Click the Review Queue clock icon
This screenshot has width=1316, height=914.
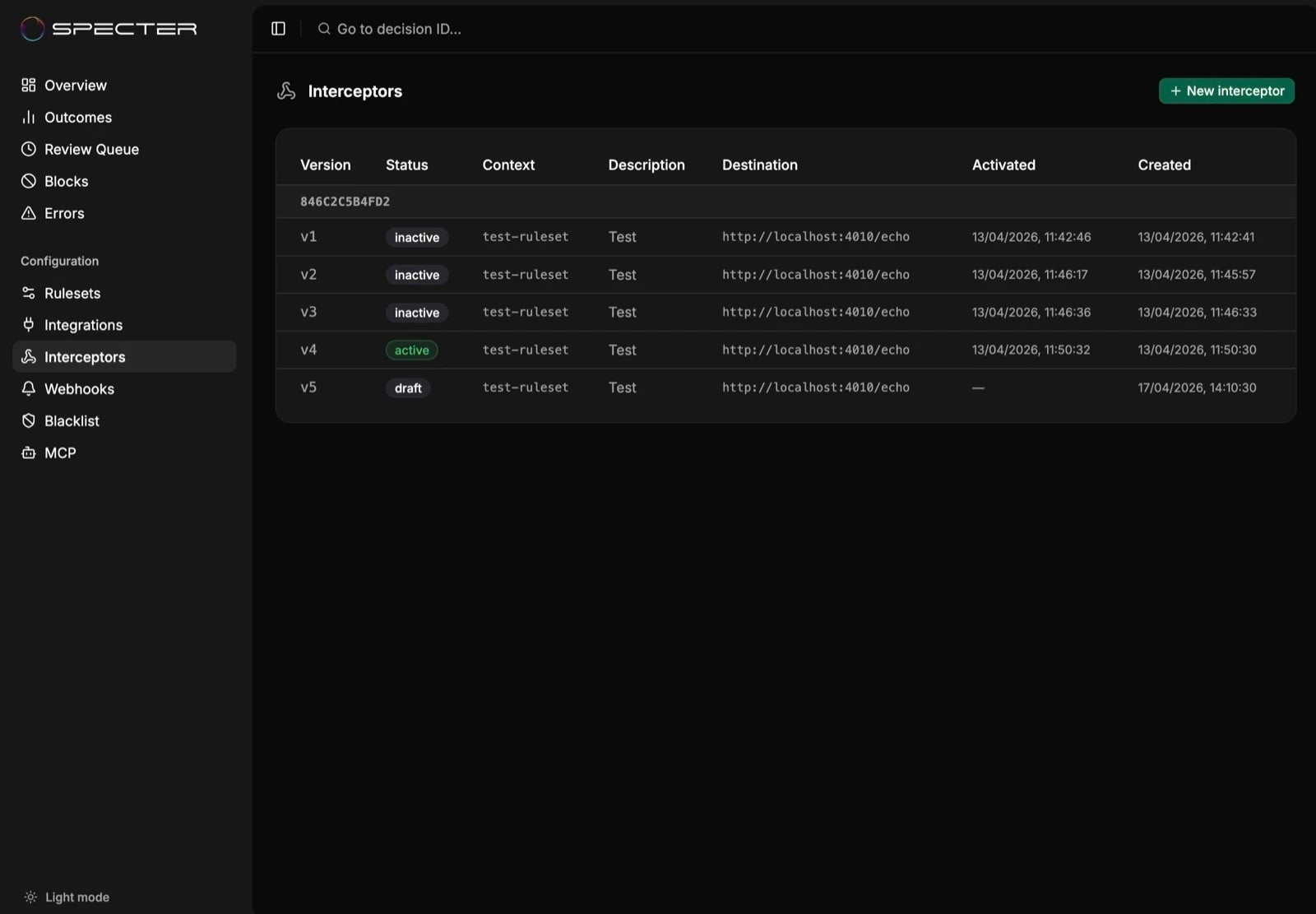tap(29, 149)
